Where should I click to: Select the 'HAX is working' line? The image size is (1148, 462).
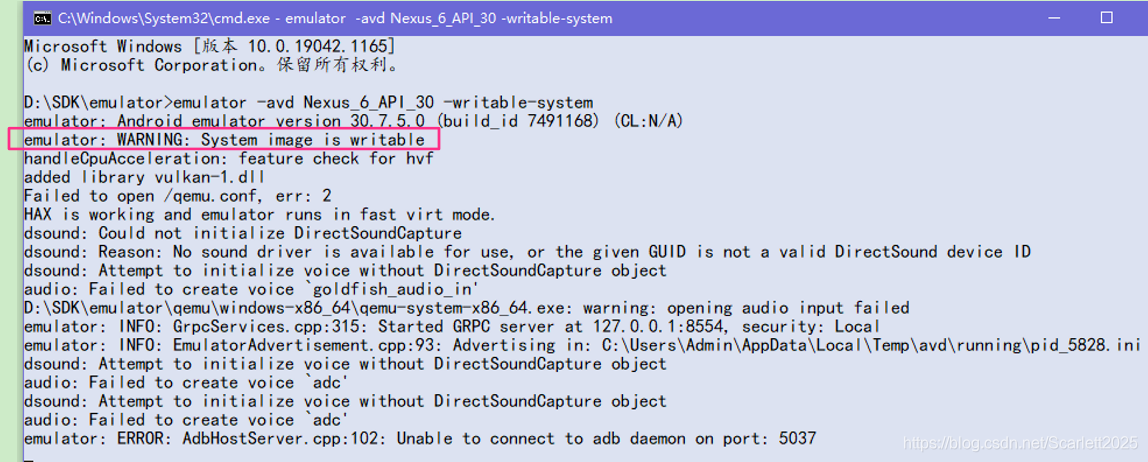tap(260, 215)
